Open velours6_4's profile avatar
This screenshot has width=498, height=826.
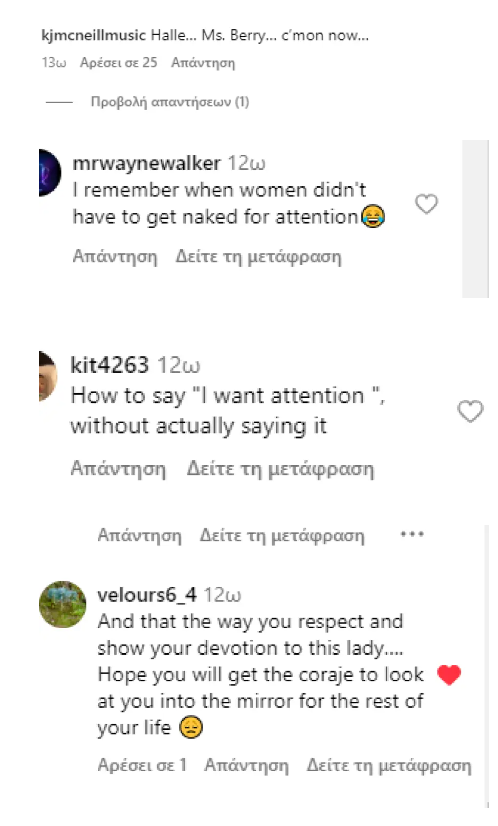tap(63, 604)
